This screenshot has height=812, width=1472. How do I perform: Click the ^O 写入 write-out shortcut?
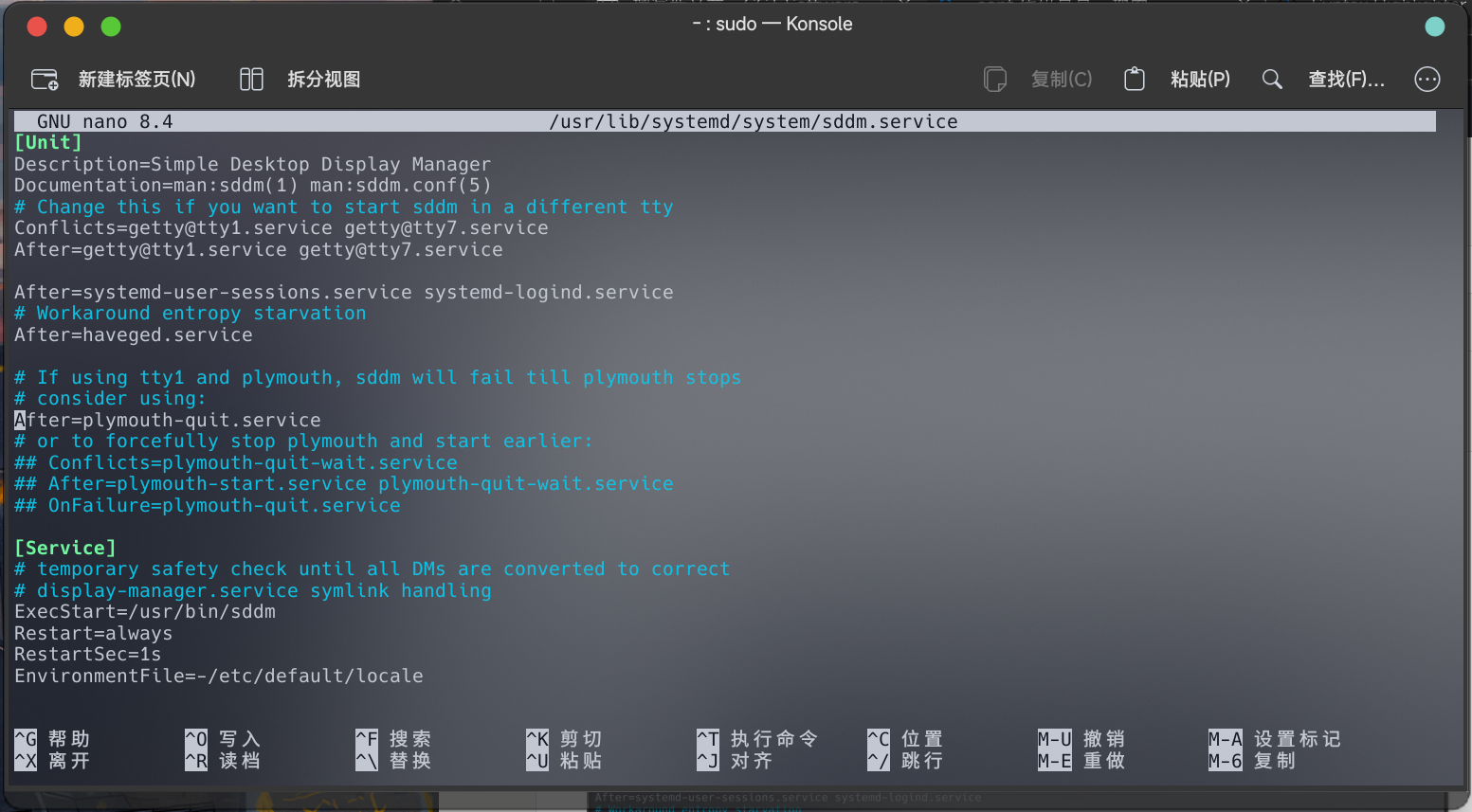[x=223, y=739]
